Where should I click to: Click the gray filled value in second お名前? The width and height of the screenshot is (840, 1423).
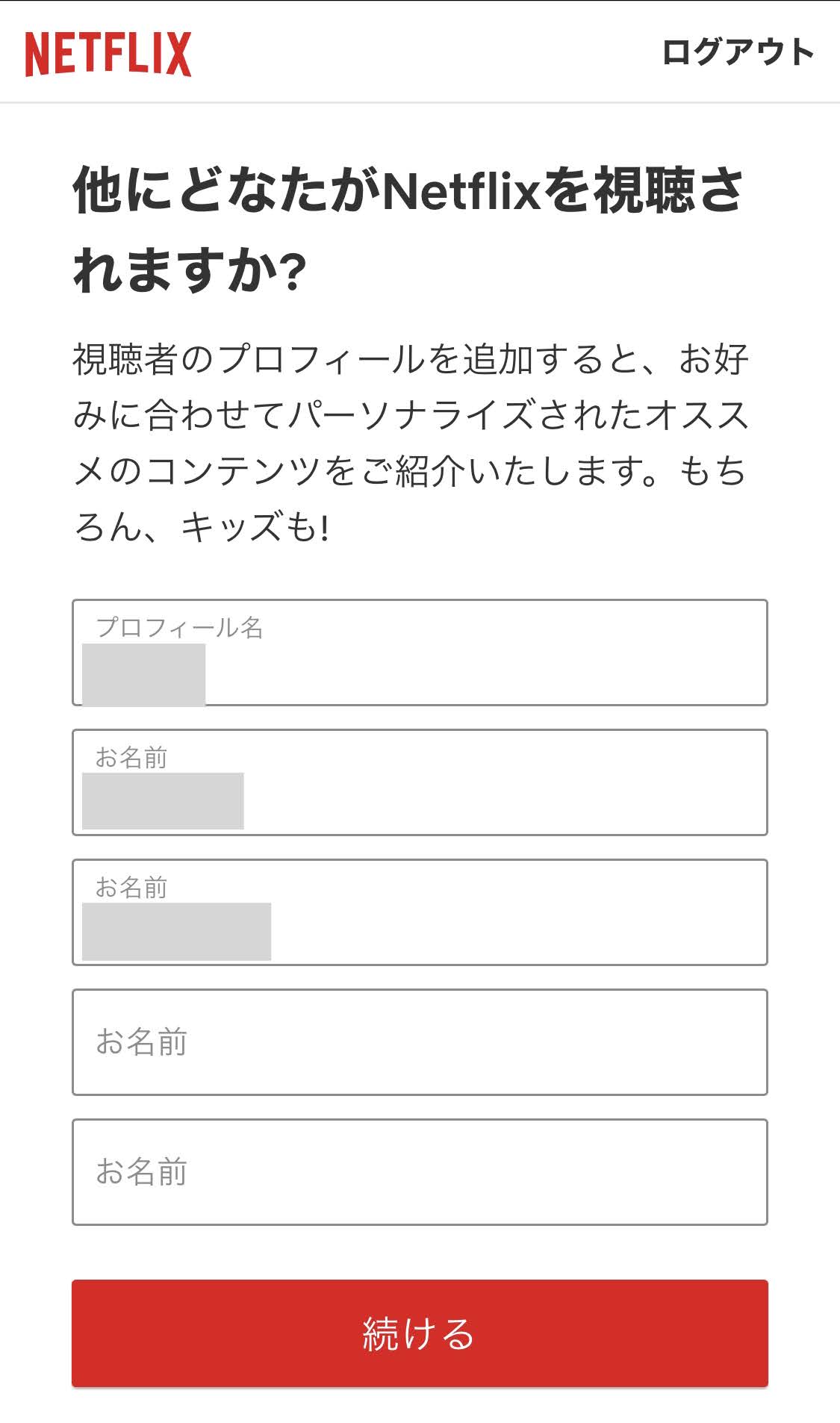[176, 931]
